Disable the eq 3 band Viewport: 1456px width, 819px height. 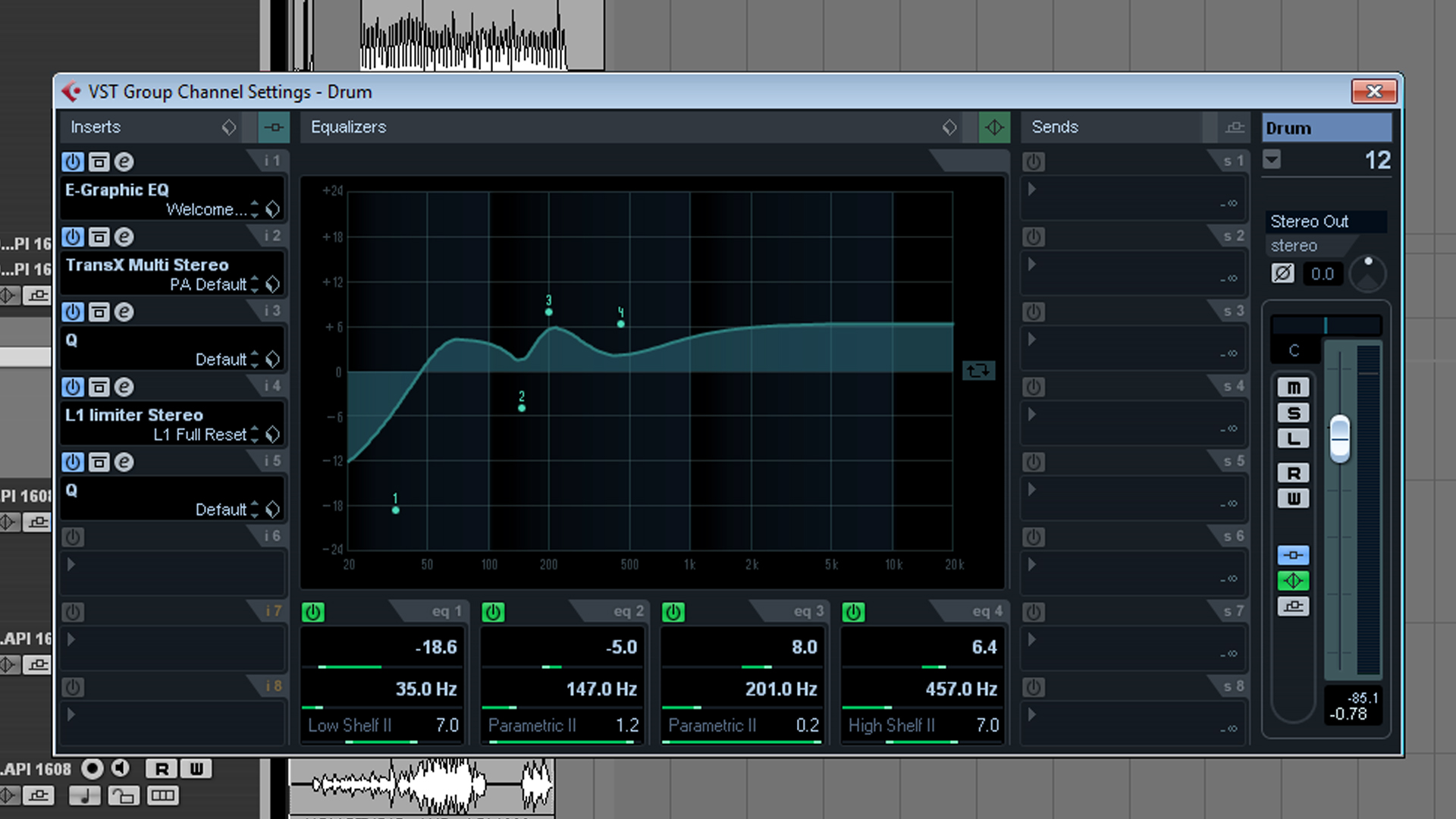pos(673,612)
